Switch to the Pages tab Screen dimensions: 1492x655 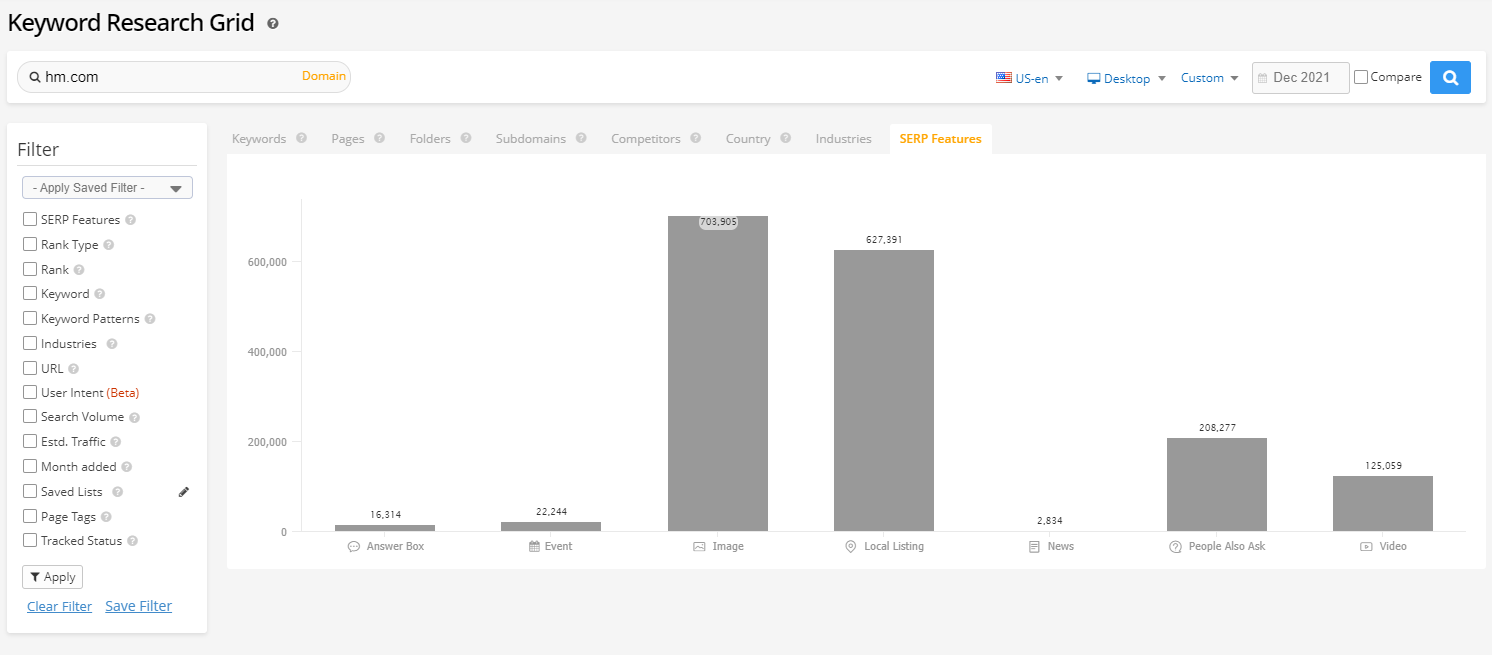pos(347,139)
